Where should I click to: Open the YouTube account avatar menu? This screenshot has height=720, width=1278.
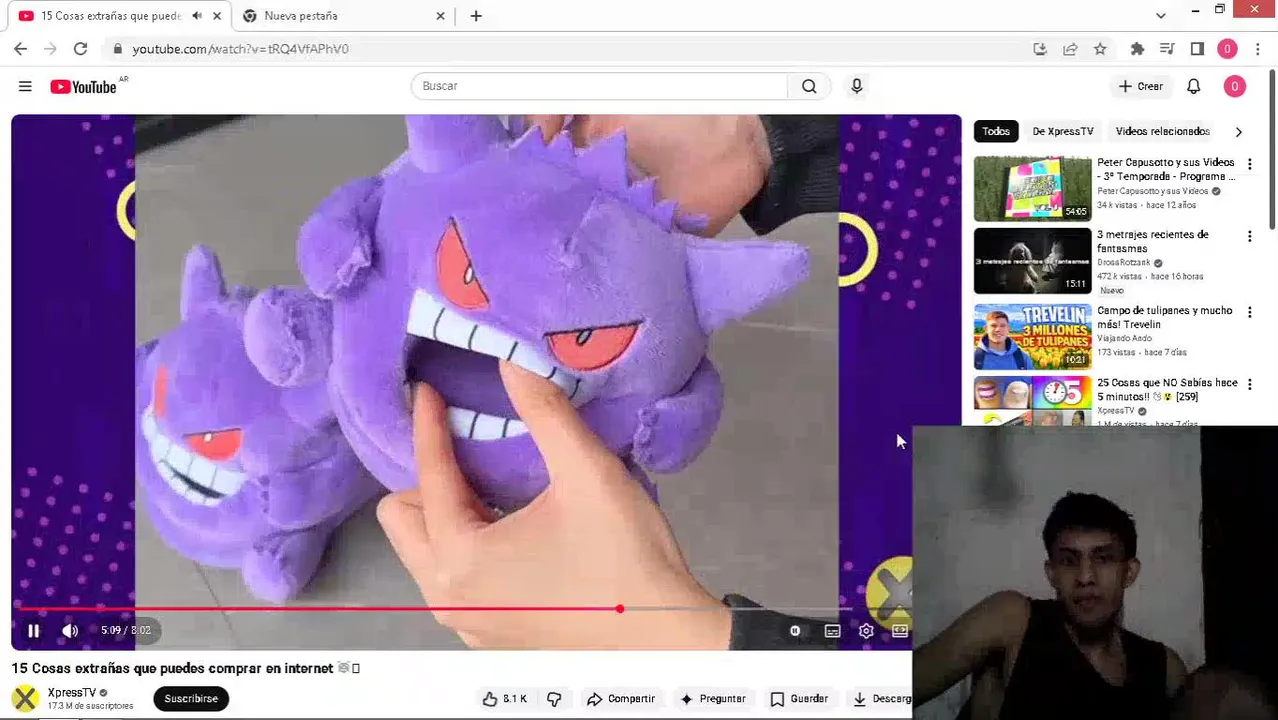1234,87
